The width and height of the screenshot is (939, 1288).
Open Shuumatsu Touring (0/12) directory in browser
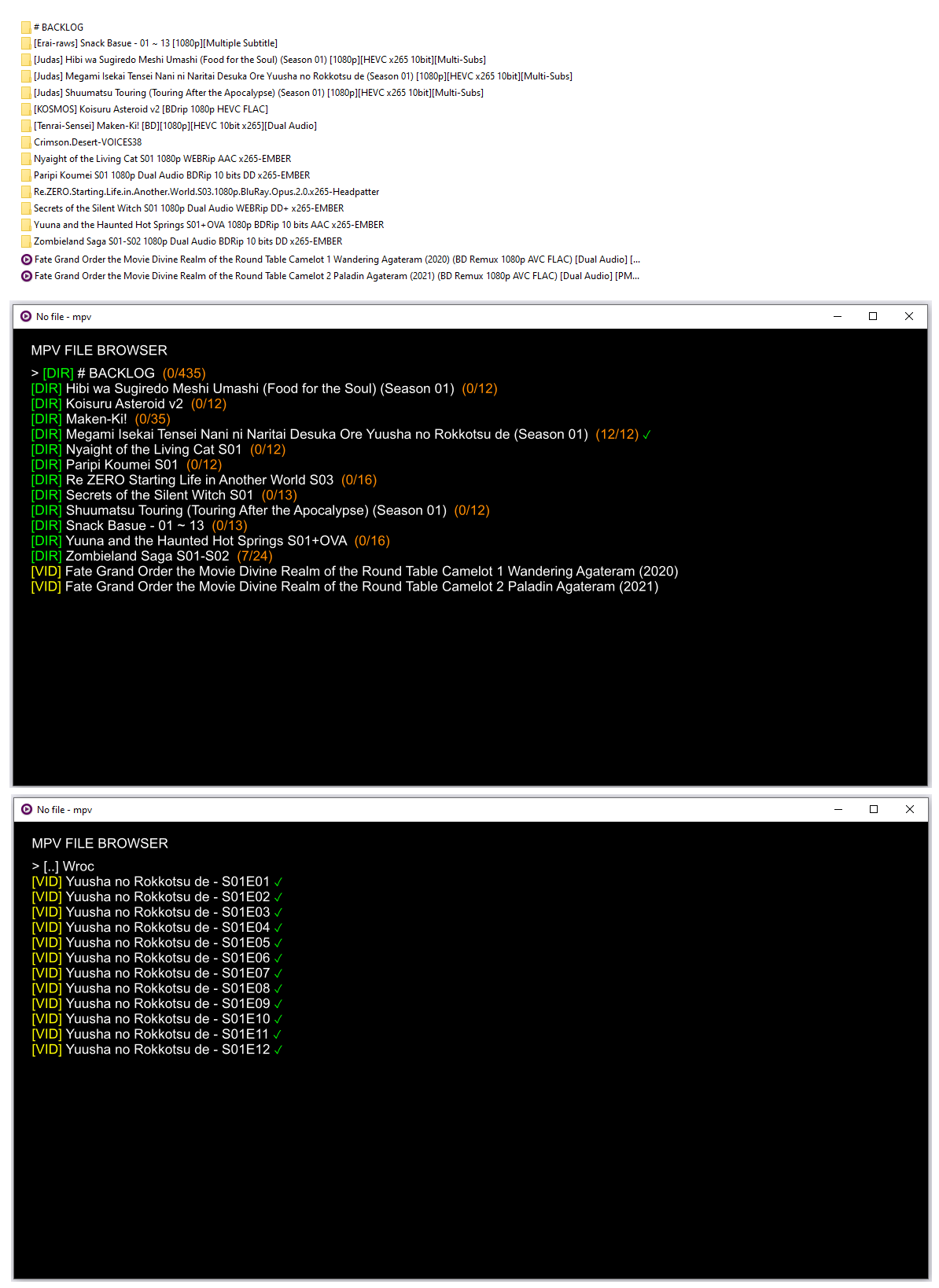(260, 511)
